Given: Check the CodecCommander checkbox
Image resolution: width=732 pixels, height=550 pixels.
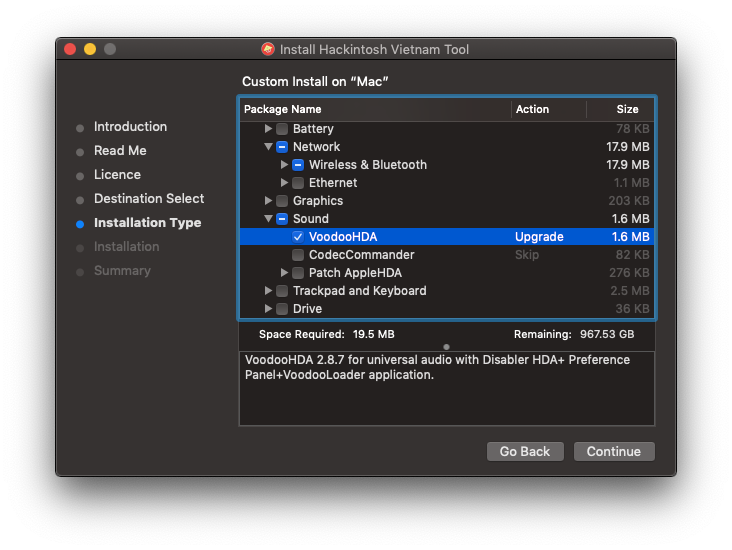Looking at the screenshot, I should (x=298, y=255).
